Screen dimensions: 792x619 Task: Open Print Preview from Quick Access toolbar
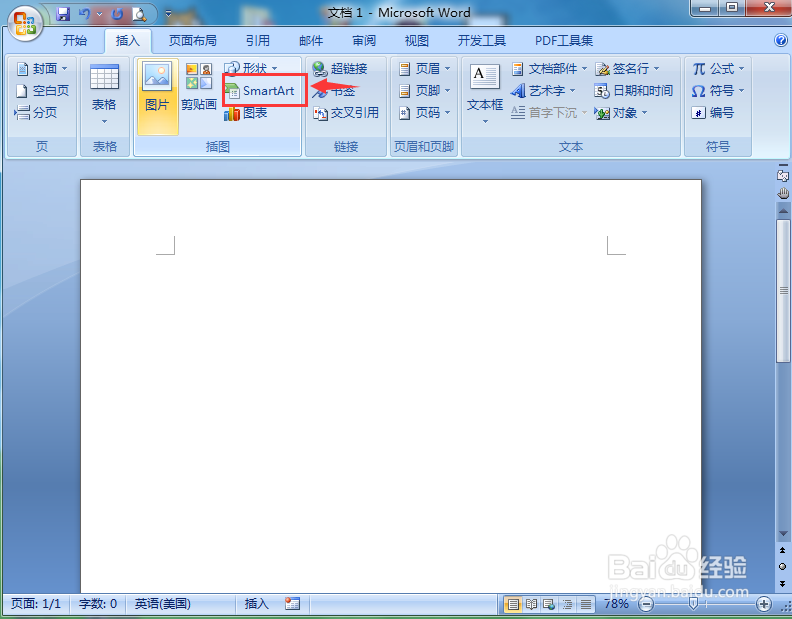(x=139, y=14)
